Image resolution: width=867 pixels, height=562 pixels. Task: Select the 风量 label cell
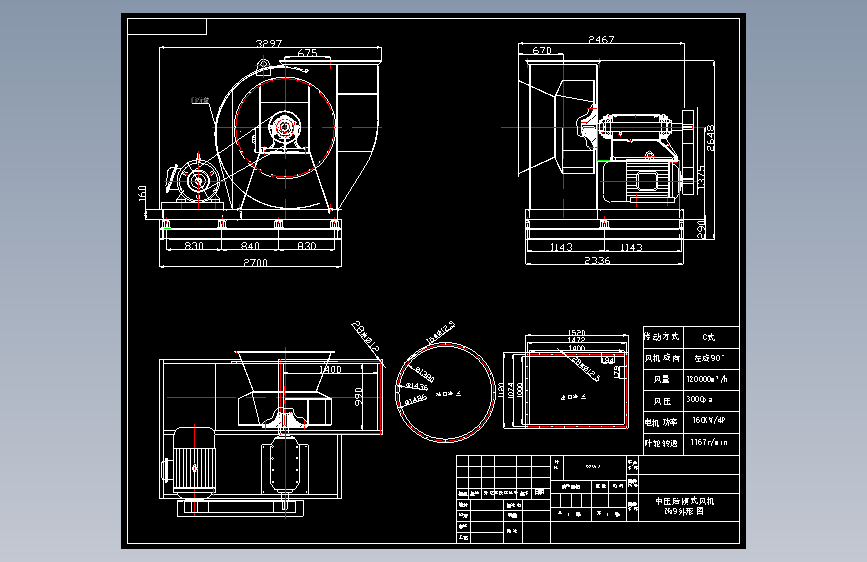663,379
